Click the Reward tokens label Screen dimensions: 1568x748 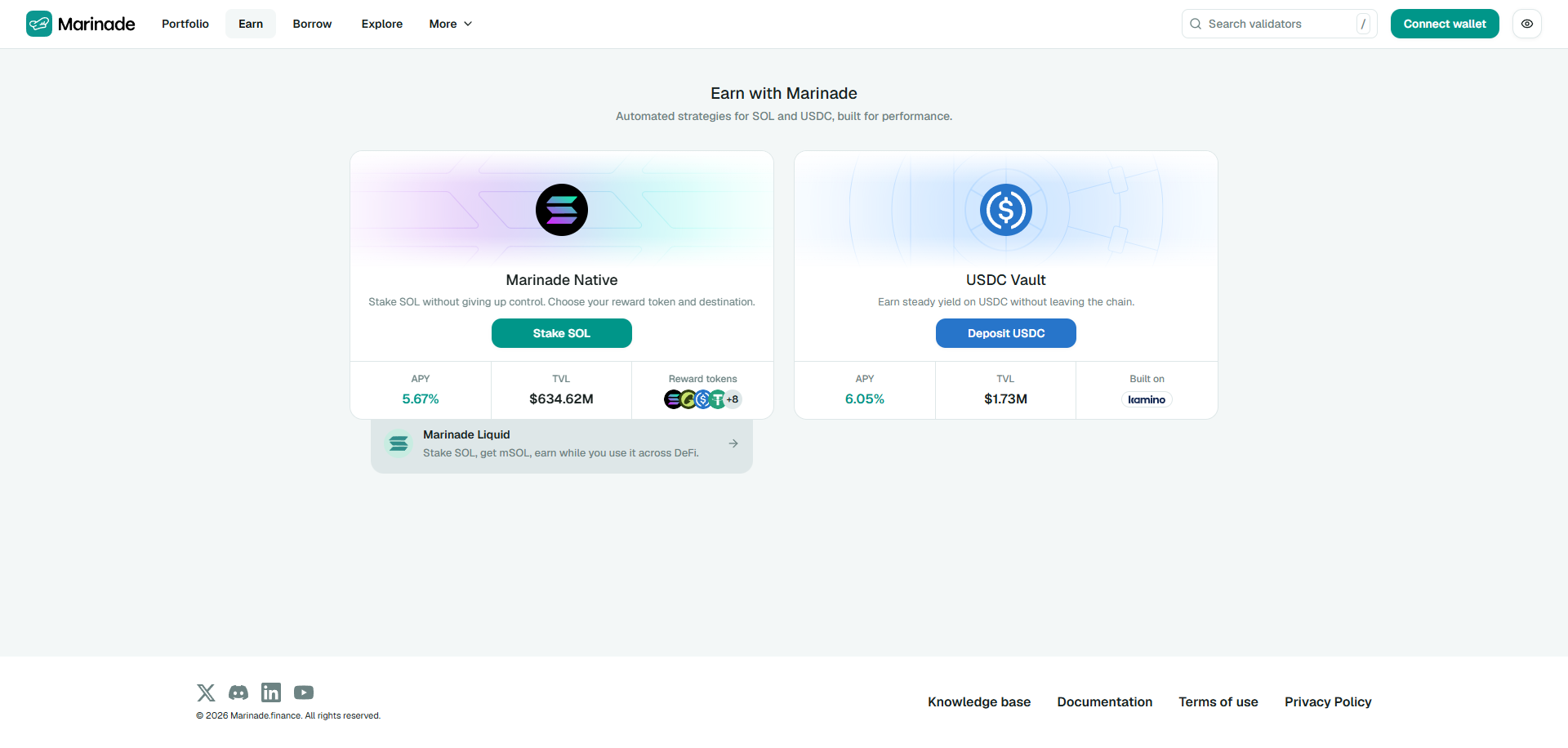click(703, 379)
